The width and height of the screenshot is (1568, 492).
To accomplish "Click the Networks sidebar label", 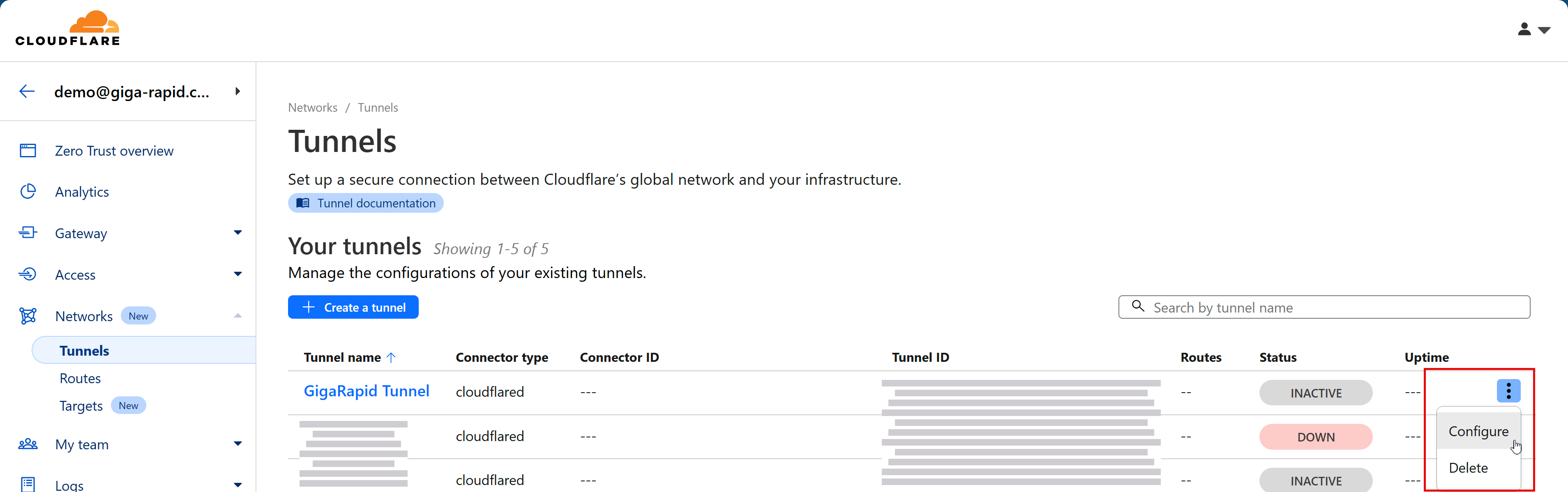I will coord(83,316).
